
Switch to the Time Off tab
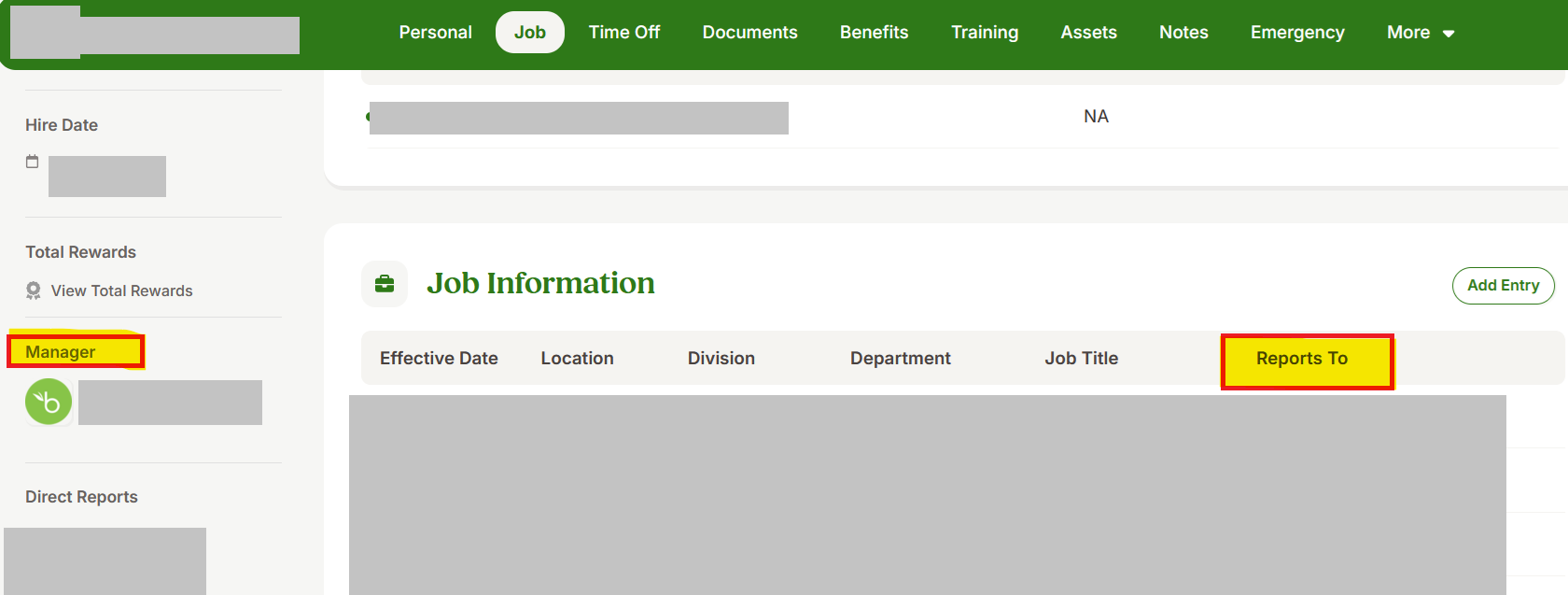click(x=624, y=33)
